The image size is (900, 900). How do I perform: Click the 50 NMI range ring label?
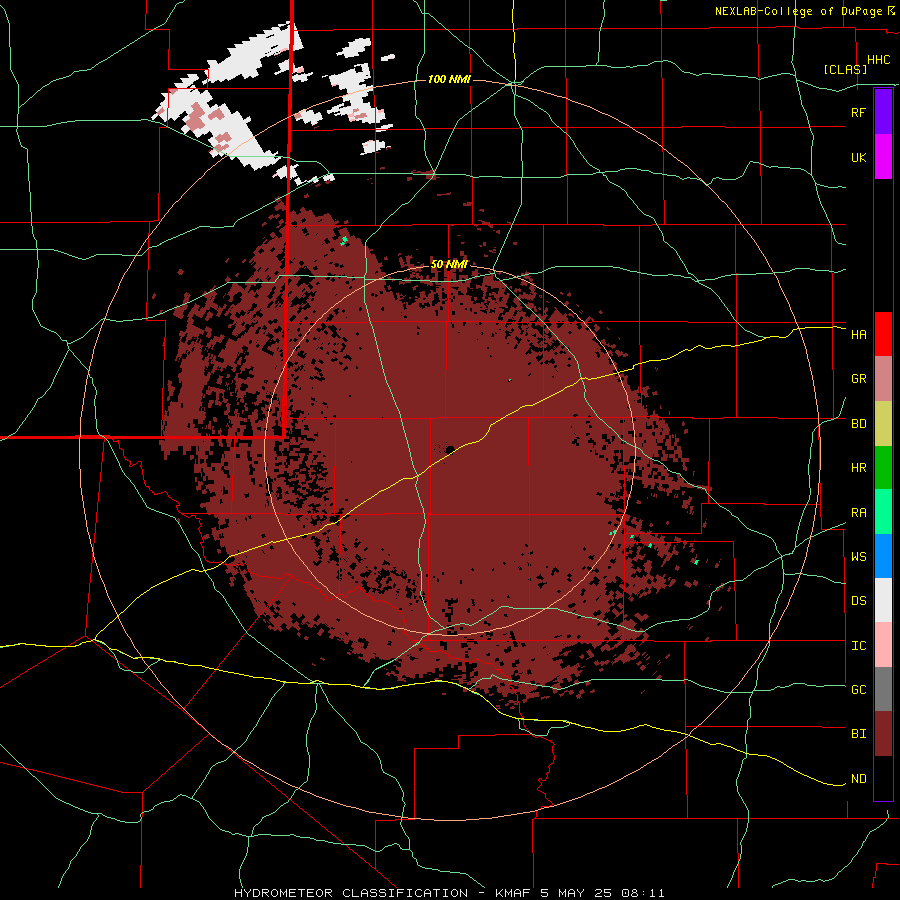pos(449,264)
